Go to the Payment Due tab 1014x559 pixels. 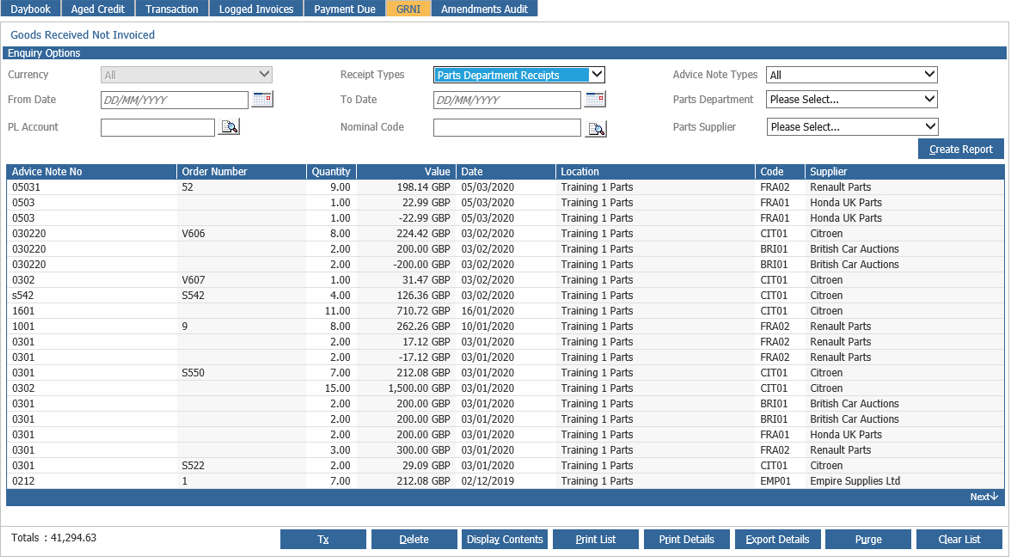345,8
